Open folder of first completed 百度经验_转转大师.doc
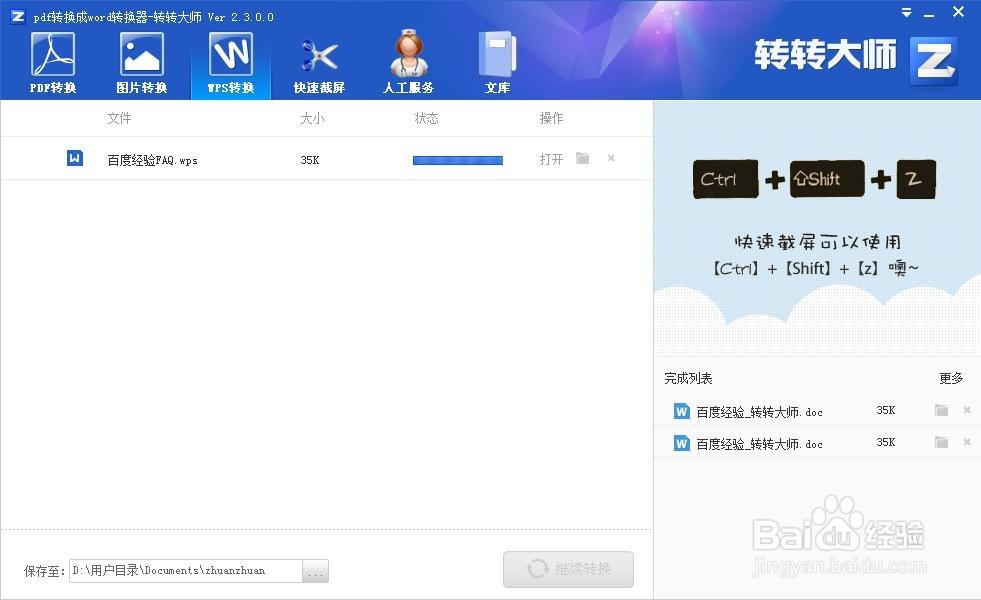 pyautogui.click(x=941, y=411)
